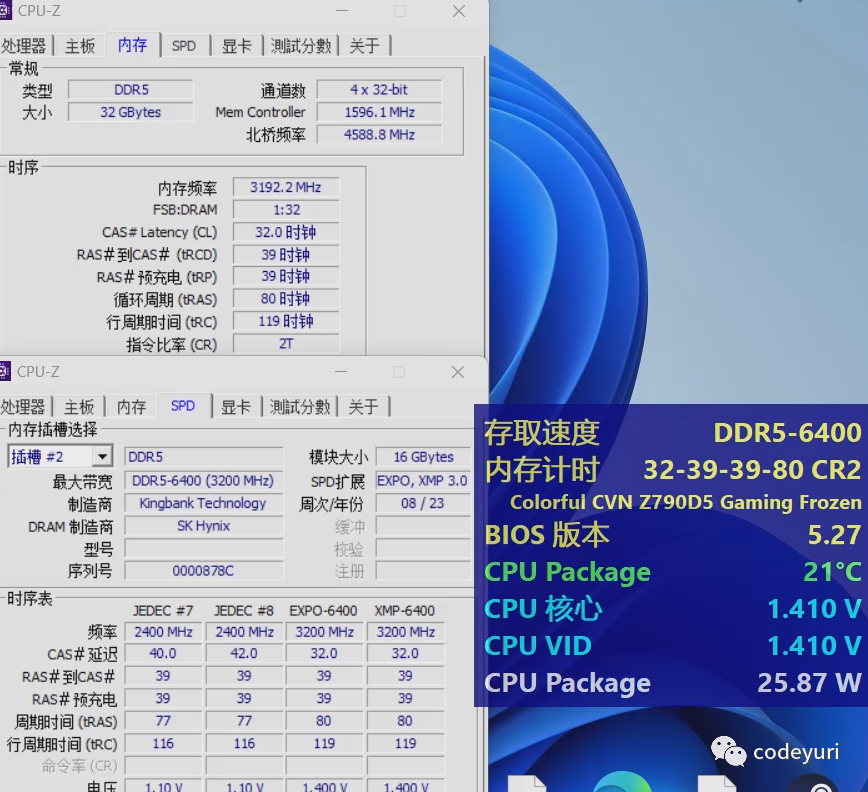Image resolution: width=868 pixels, height=792 pixels.
Task: Click tRCD 39 时钟 value
Action: pos(286,255)
